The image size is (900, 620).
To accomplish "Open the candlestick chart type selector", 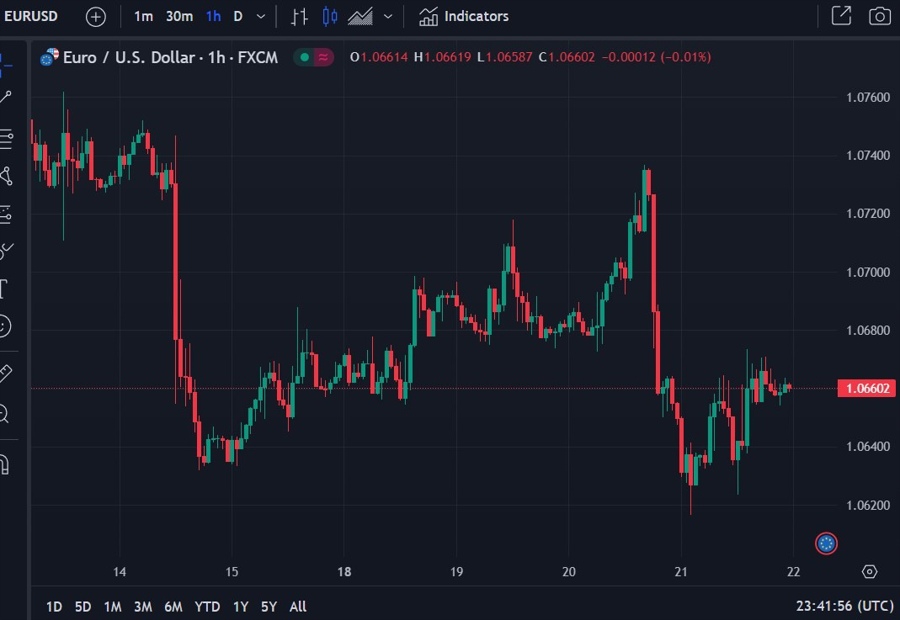I will (x=329, y=16).
